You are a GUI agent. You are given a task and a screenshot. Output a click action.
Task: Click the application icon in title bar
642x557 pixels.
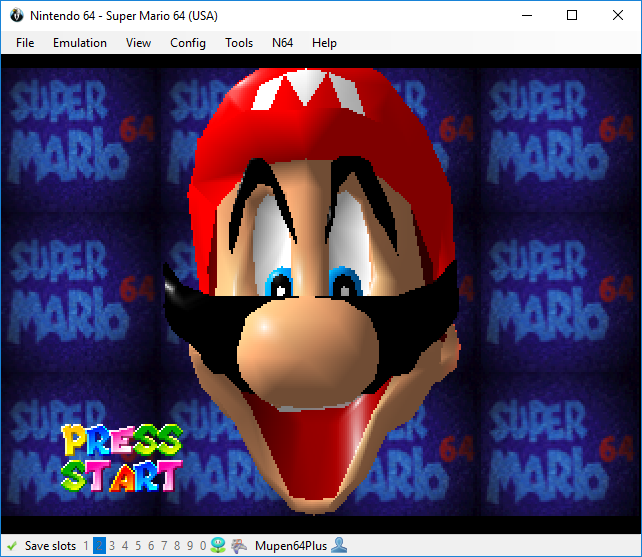pyautogui.click(x=17, y=16)
